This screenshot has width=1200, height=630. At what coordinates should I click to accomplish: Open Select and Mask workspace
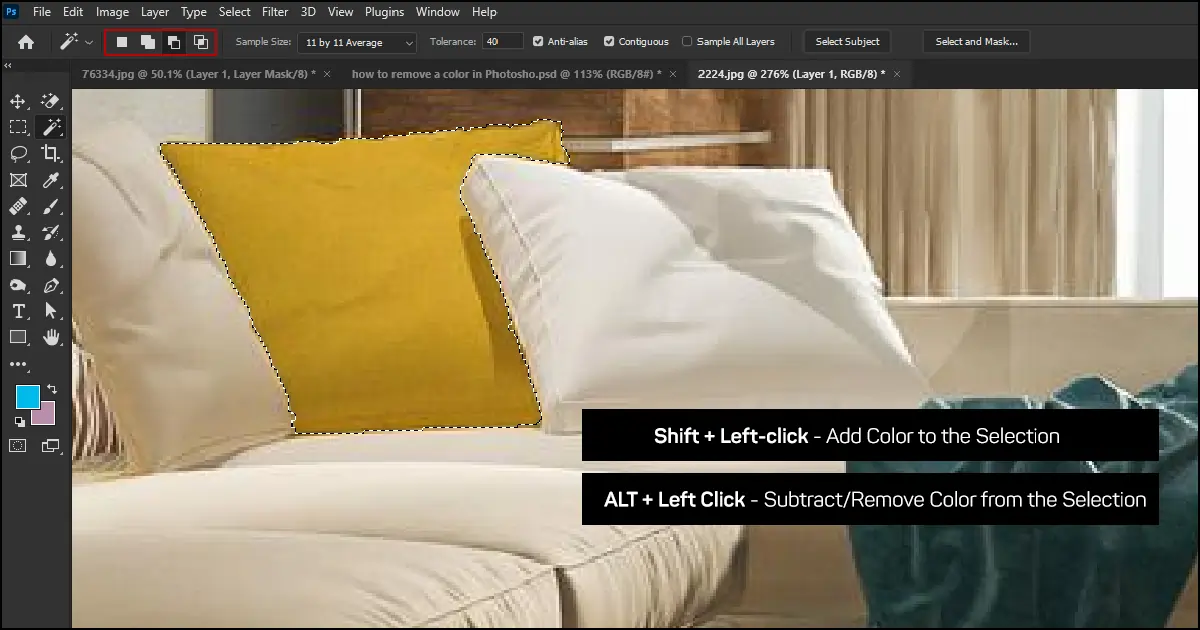(x=976, y=41)
